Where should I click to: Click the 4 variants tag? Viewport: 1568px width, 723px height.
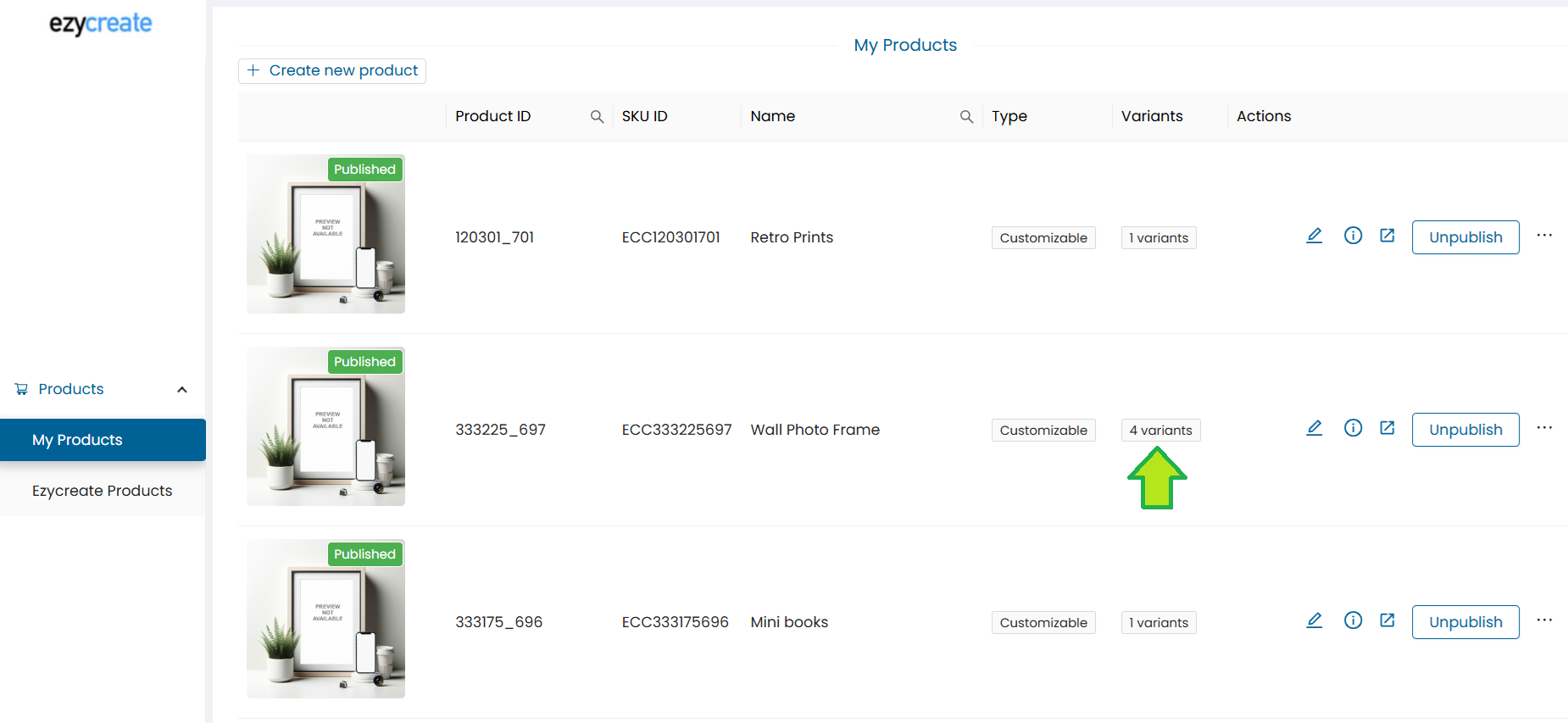pos(1159,431)
